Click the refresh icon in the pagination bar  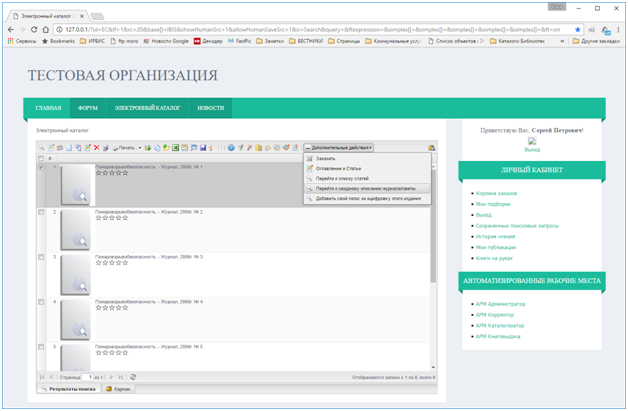(x=132, y=376)
